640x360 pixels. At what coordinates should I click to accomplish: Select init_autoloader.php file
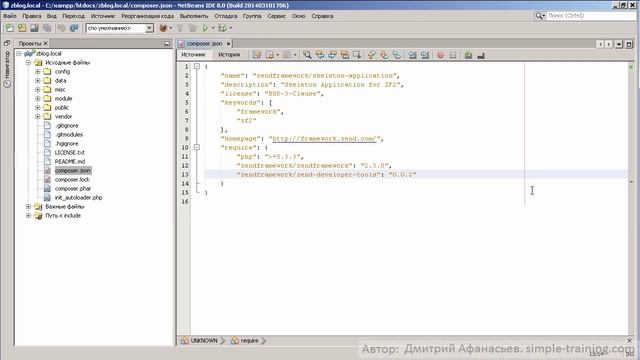[x=78, y=198]
